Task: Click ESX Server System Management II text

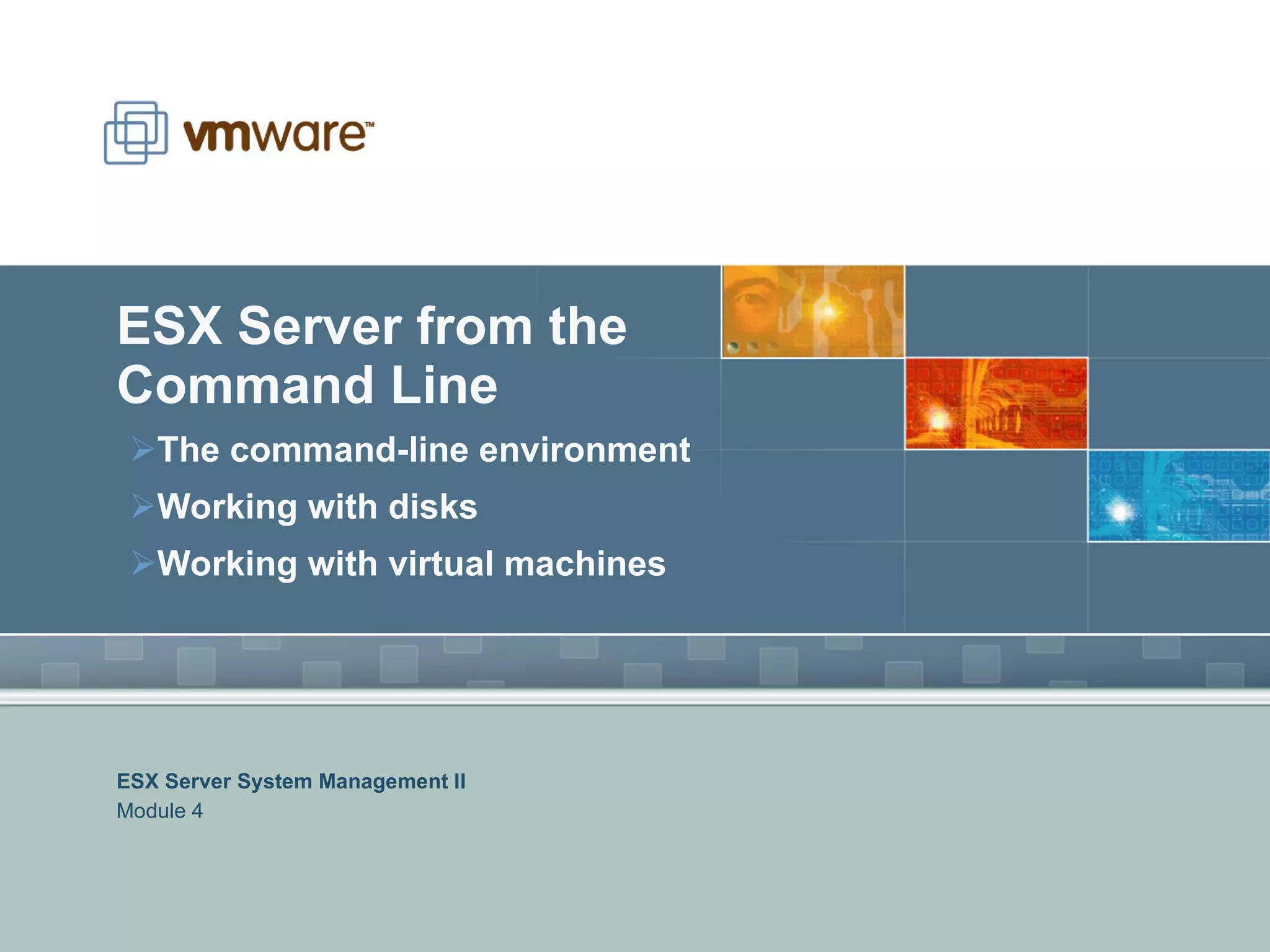Action: [291, 782]
